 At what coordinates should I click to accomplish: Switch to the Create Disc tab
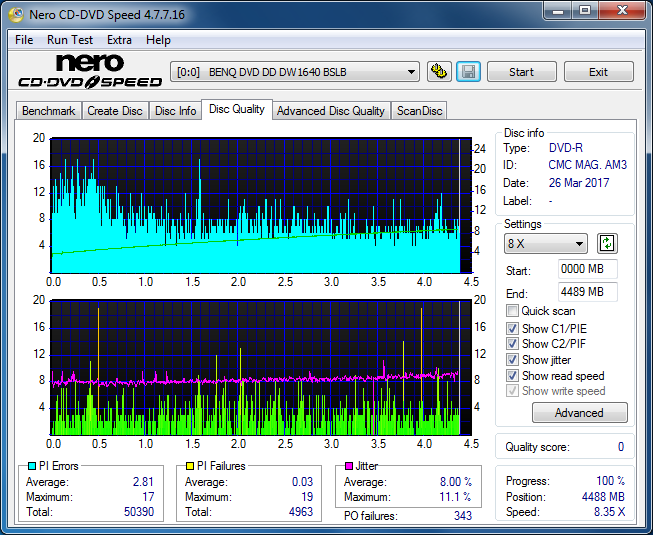point(115,111)
